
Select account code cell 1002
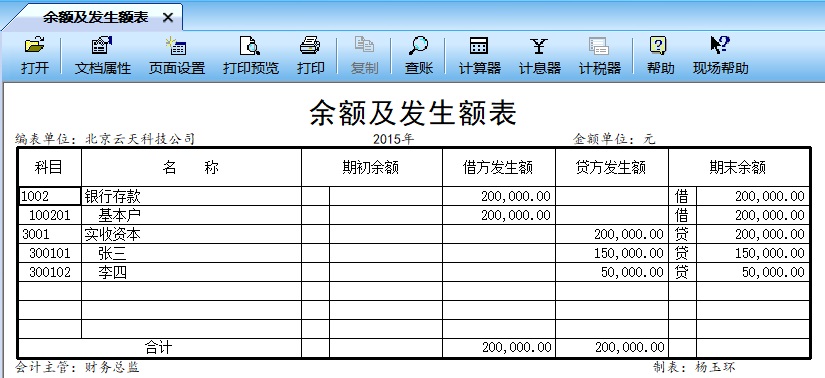(50, 196)
